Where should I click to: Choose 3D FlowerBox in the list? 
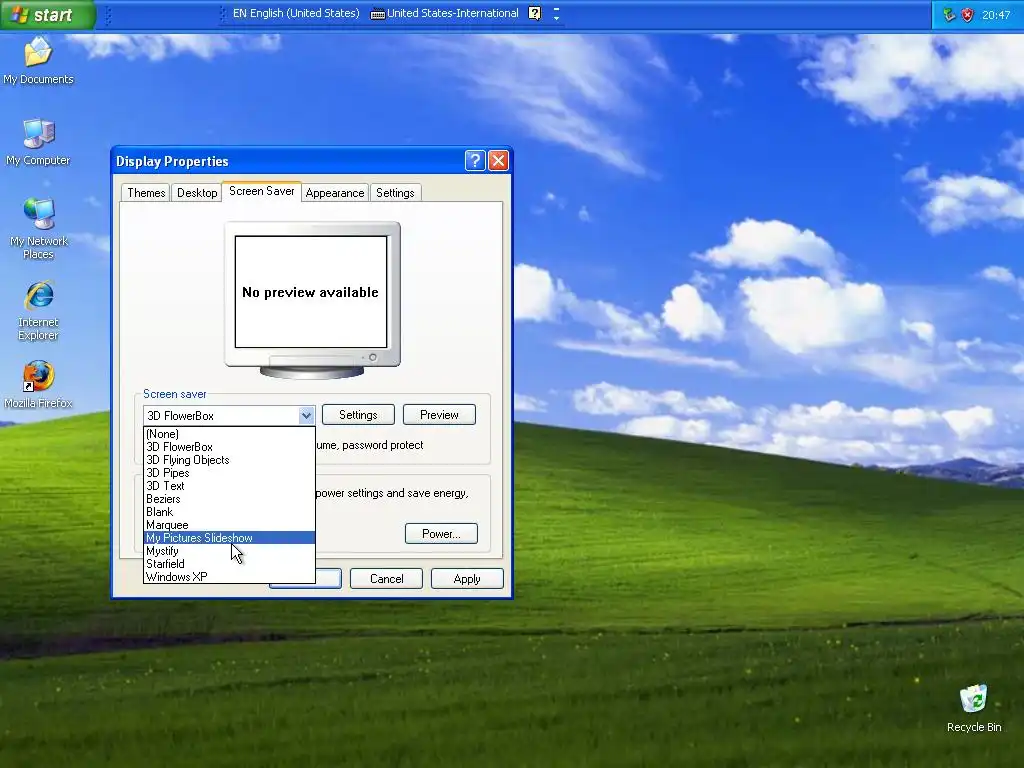pyautogui.click(x=229, y=447)
